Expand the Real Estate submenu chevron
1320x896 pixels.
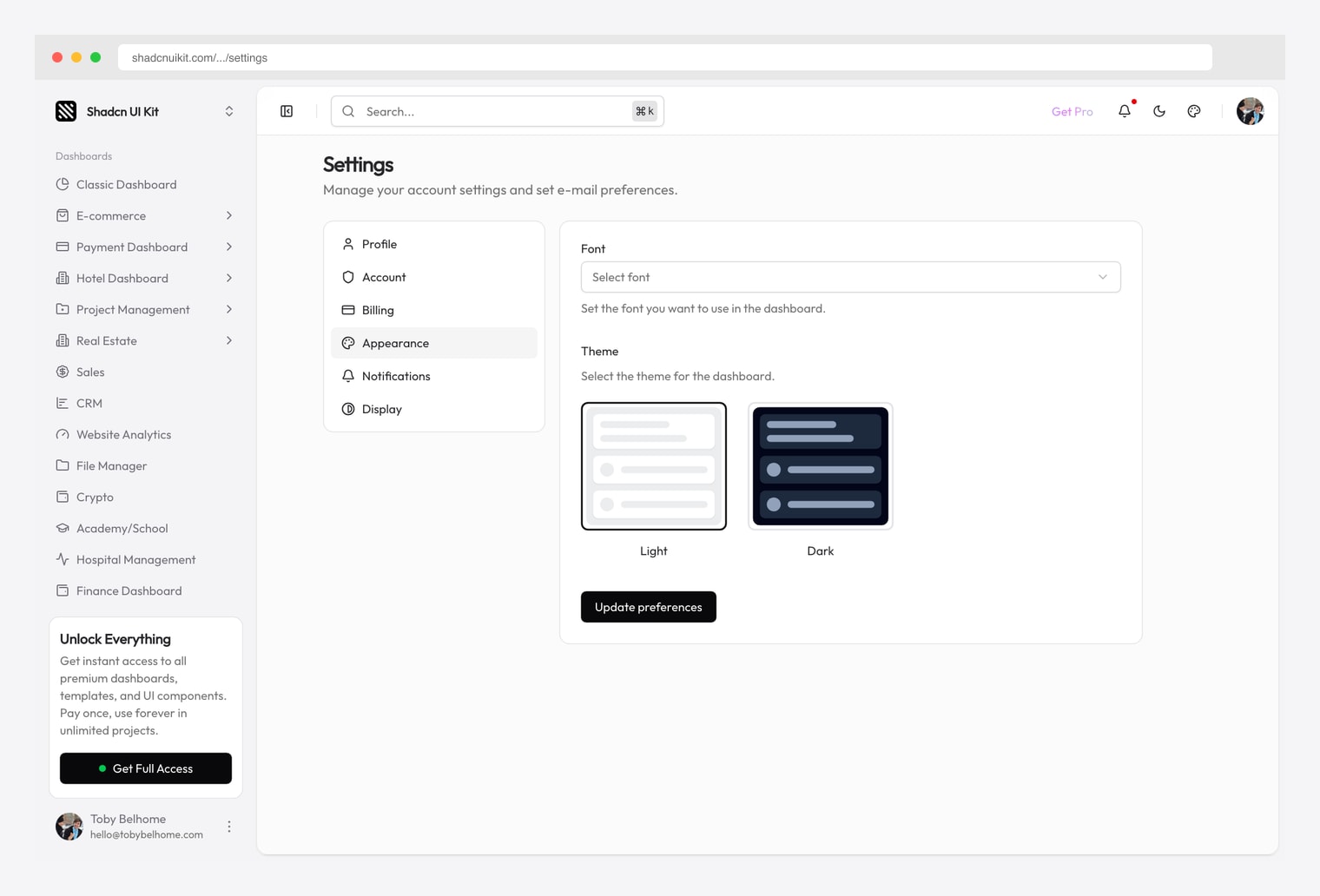[x=229, y=340]
